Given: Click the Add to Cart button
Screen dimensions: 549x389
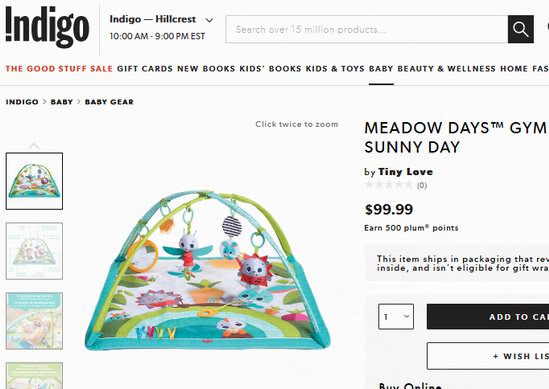Looking at the screenshot, I should pyautogui.click(x=488, y=317).
